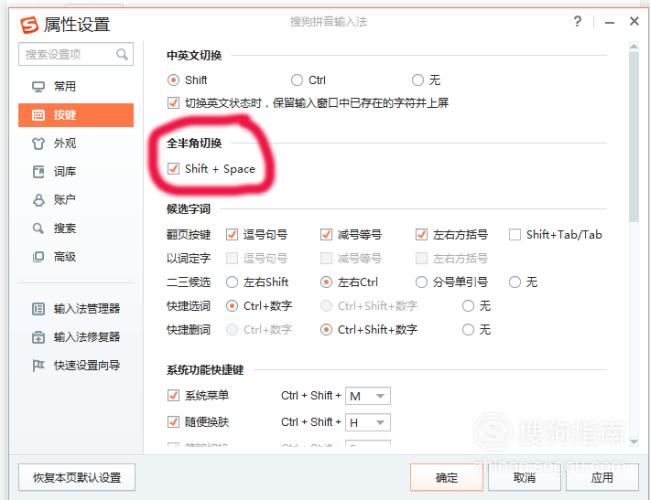Open the 高级 settings page
This screenshot has height=500, width=650.
[76, 257]
